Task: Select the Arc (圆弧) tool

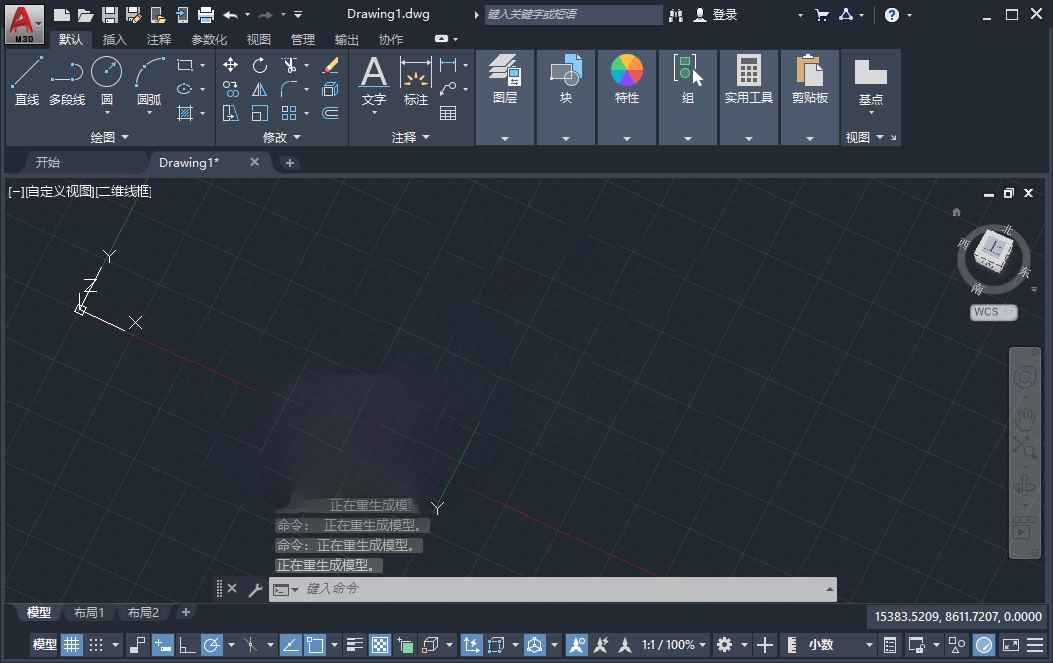Action: pos(149,81)
